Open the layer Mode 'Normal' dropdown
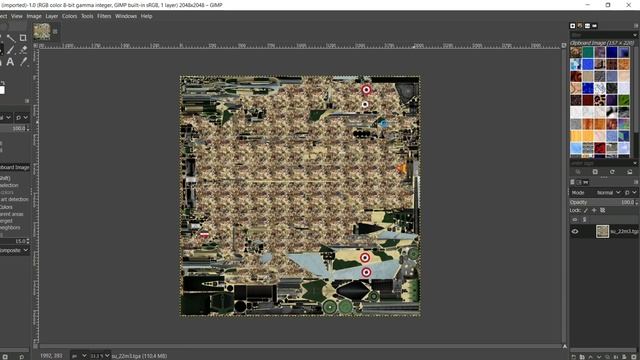The height and width of the screenshot is (360, 640). 608,193
